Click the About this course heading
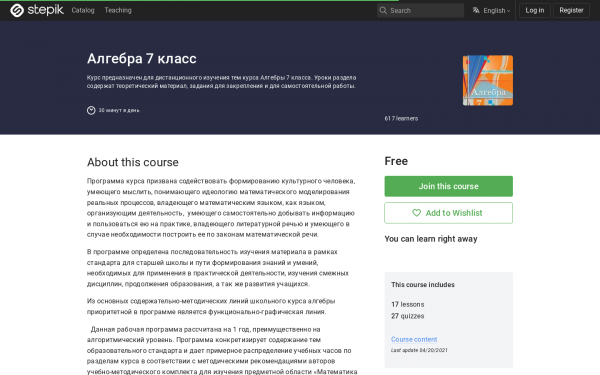Screen dimensions: 600x375 [x=133, y=162]
